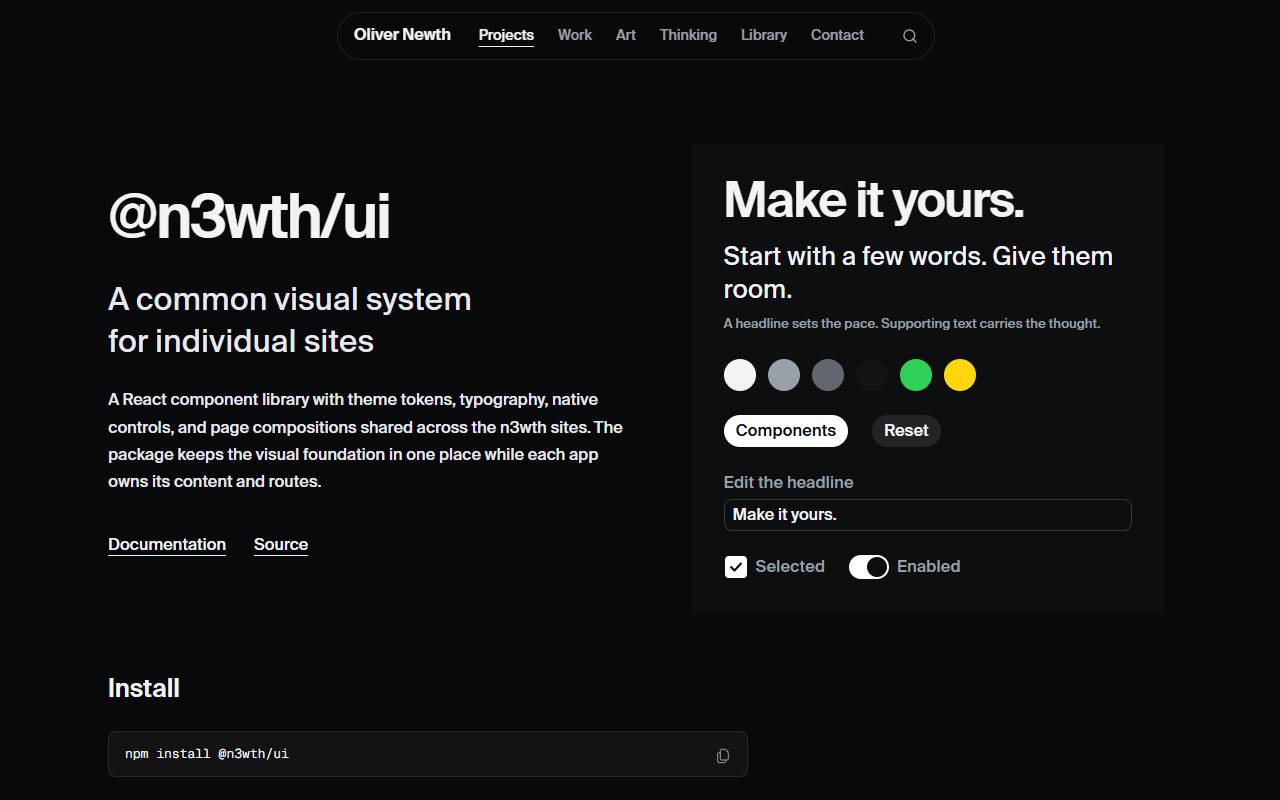Click the 'Make it yours.' preview headline
This screenshot has height=800, width=1280.
click(874, 199)
